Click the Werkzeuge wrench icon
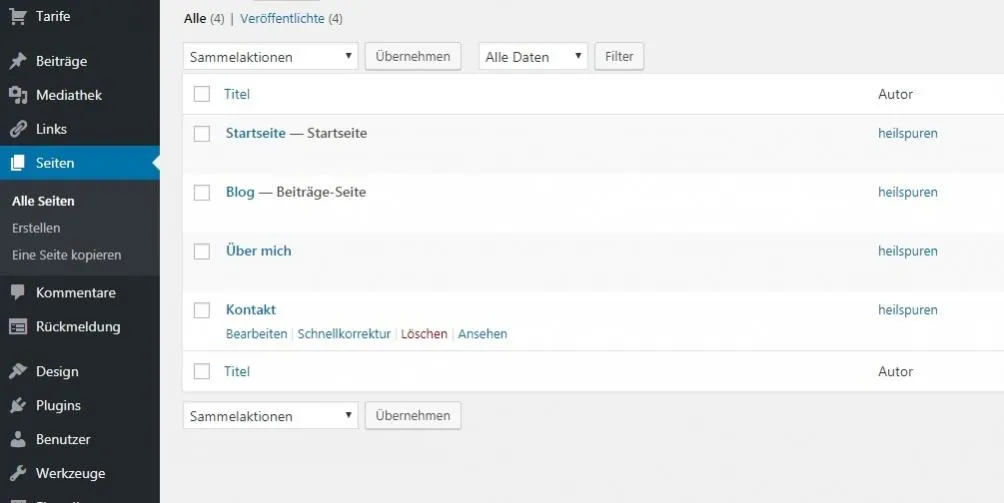Screen dimensions: 1004x503 18,473
